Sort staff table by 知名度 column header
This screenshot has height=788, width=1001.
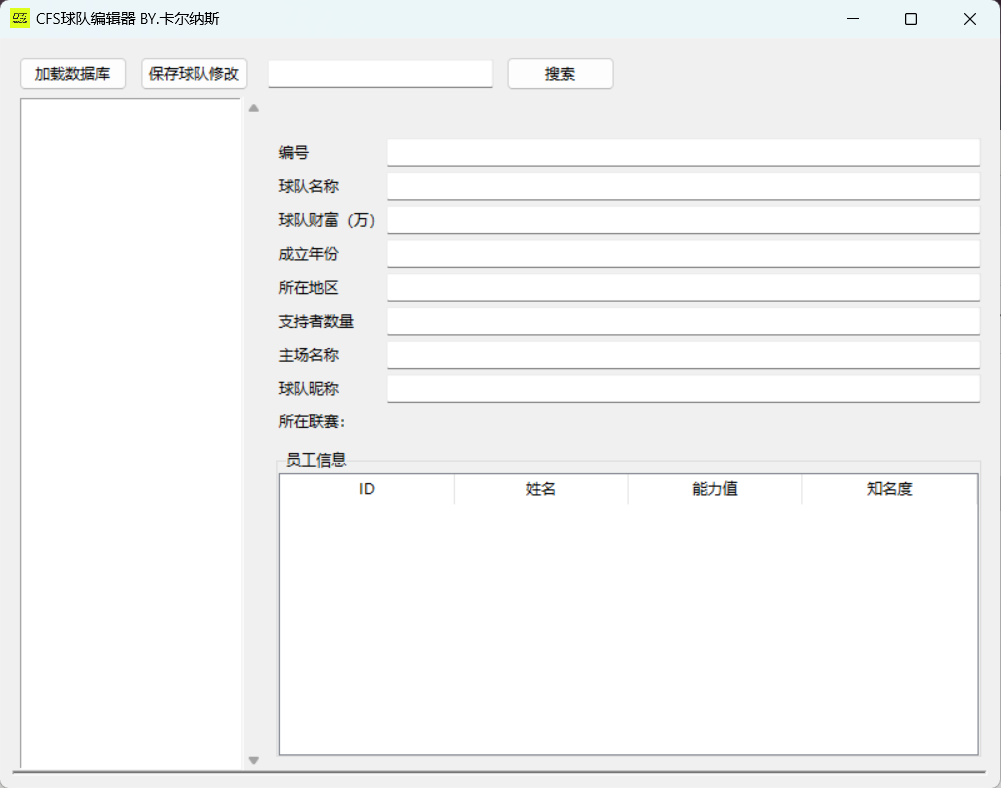point(889,489)
